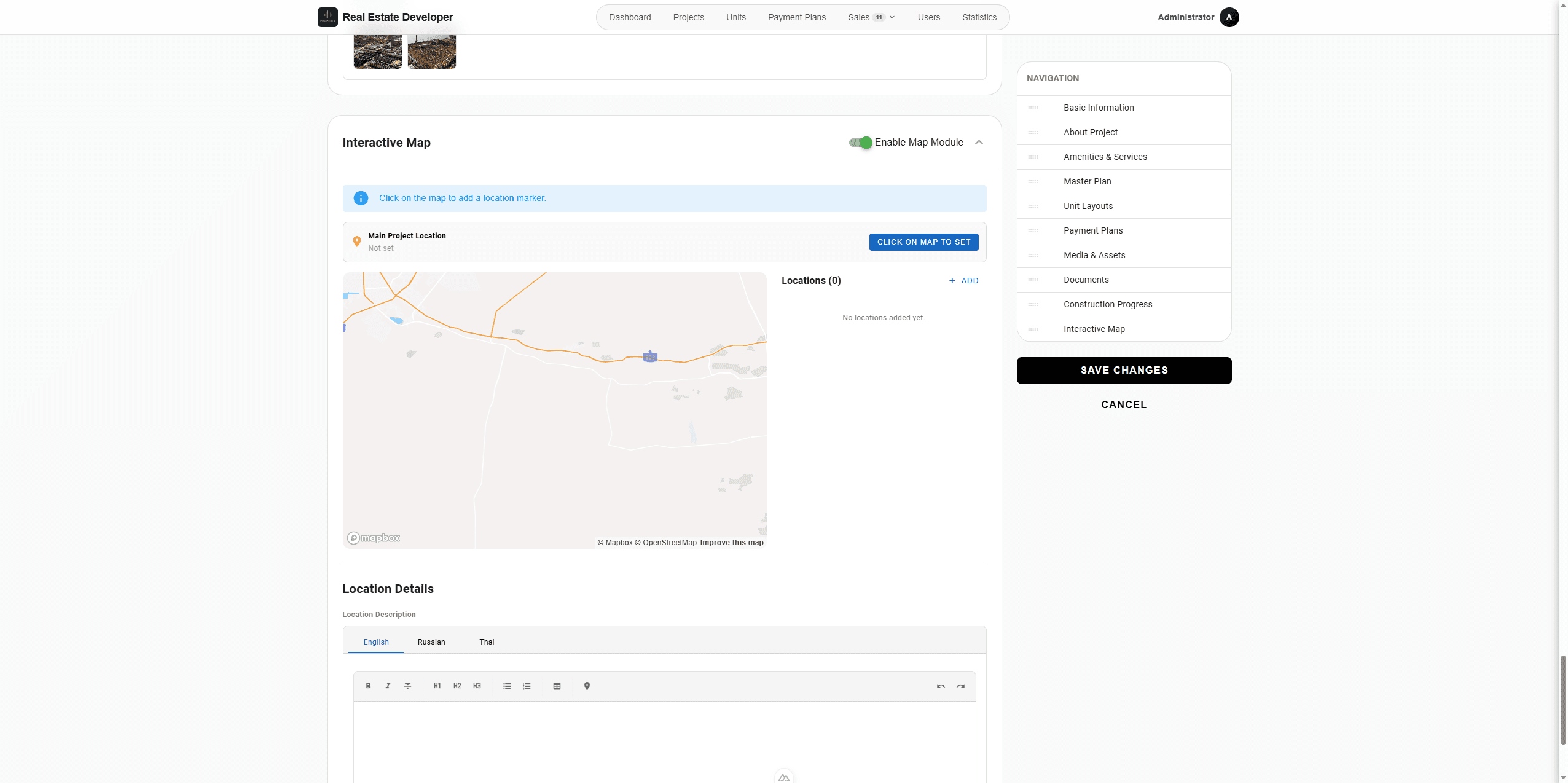The height and width of the screenshot is (783, 1568).
Task: Click Save Changes
Action: [1124, 370]
